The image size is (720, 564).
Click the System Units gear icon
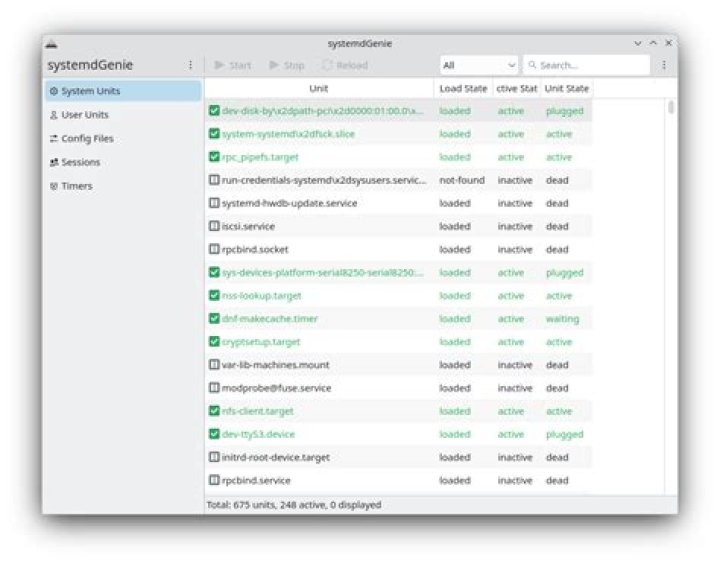(x=54, y=91)
